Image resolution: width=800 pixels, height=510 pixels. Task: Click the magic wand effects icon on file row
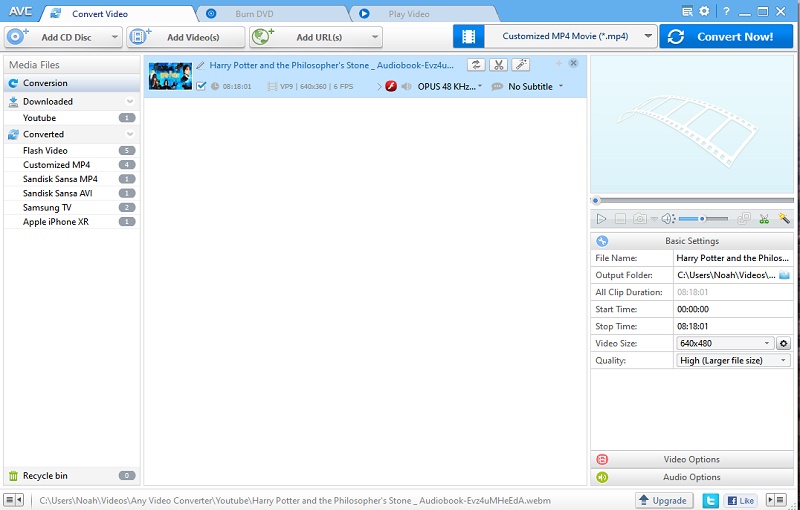[x=521, y=65]
